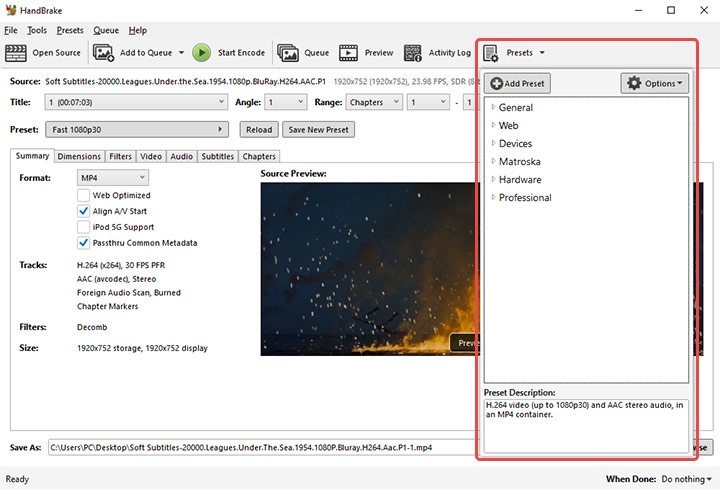Screen dimensions: 720x490
Task: Click Save New Preset button
Action: click(x=318, y=130)
